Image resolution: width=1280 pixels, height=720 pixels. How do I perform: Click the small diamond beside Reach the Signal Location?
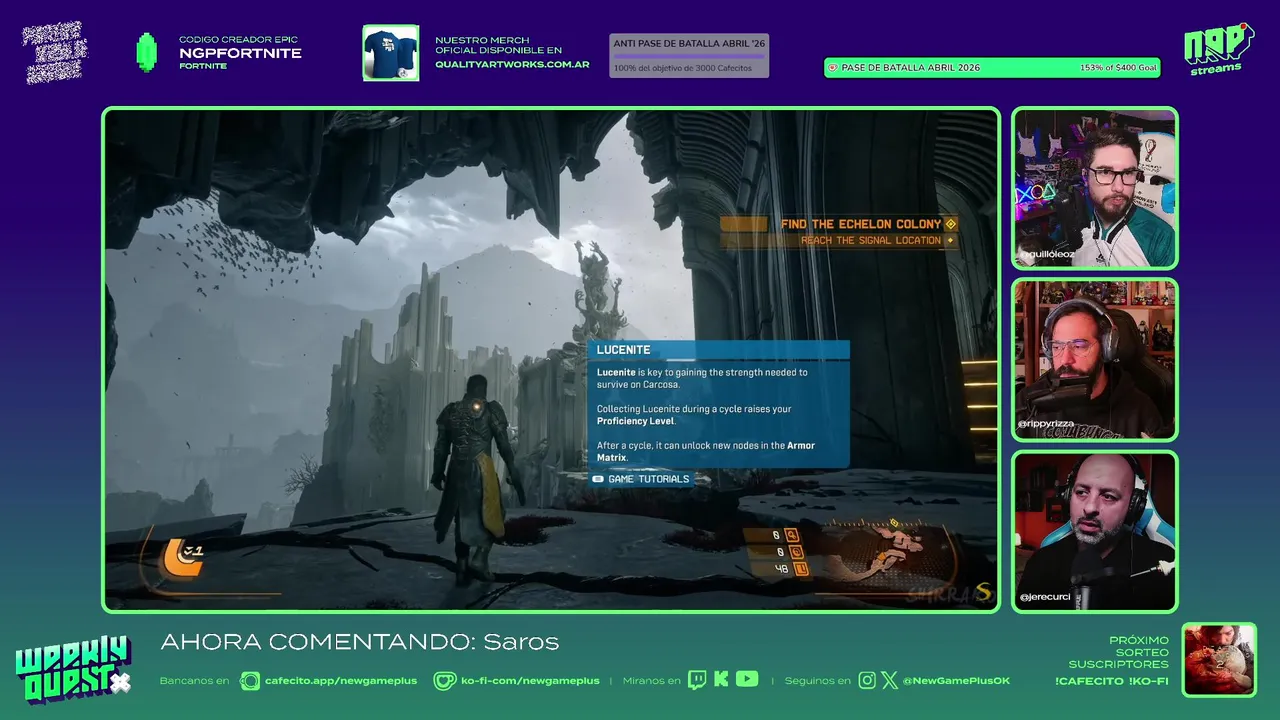[949, 240]
